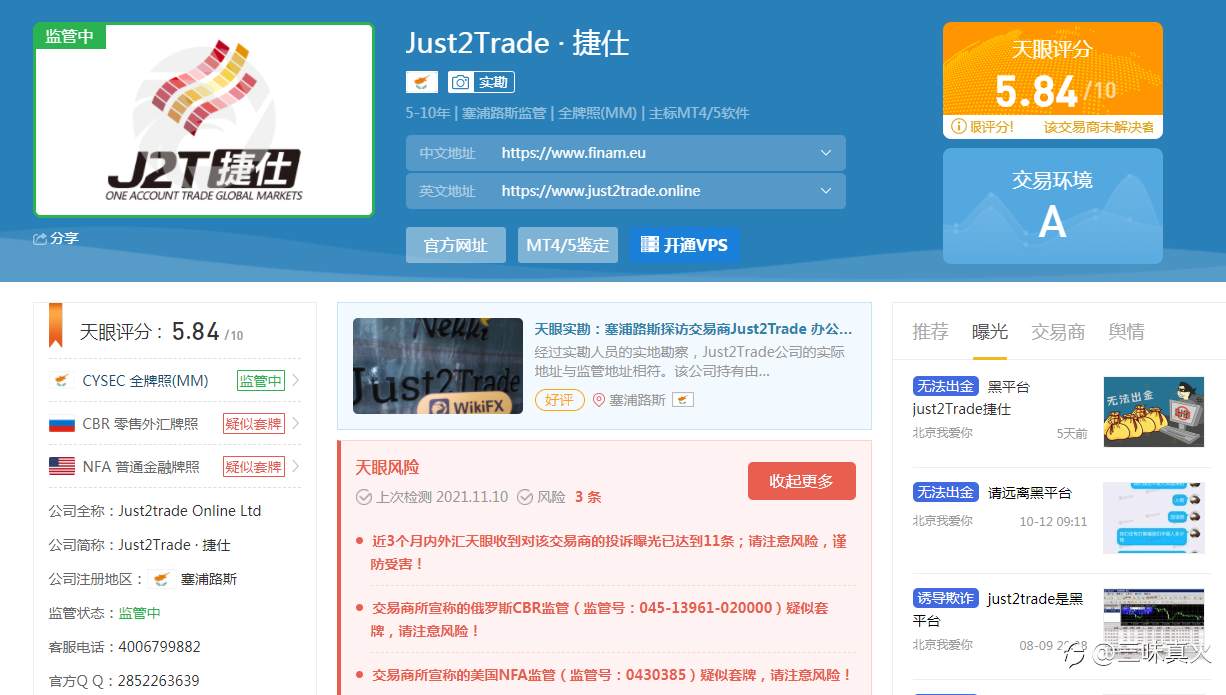Expand the CYSEC 全牌照(MM) license row

pyautogui.click(x=174, y=380)
